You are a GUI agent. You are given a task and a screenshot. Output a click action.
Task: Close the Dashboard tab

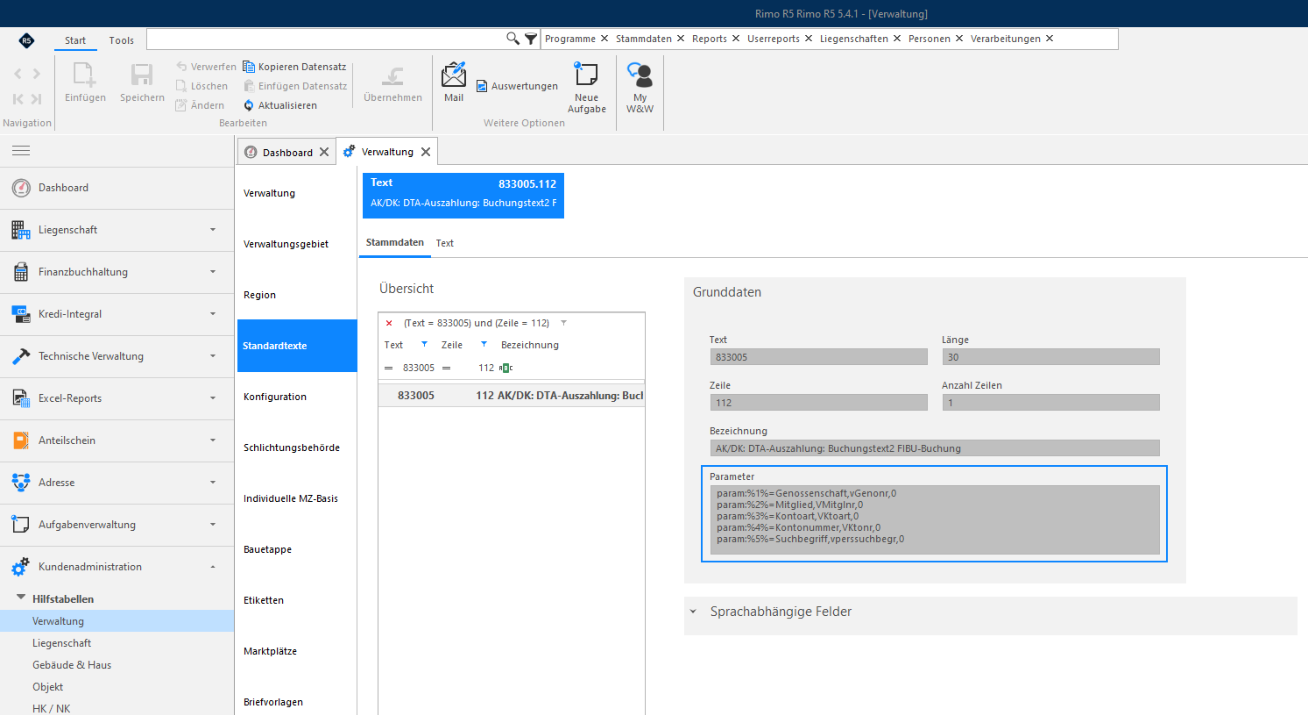pos(324,152)
